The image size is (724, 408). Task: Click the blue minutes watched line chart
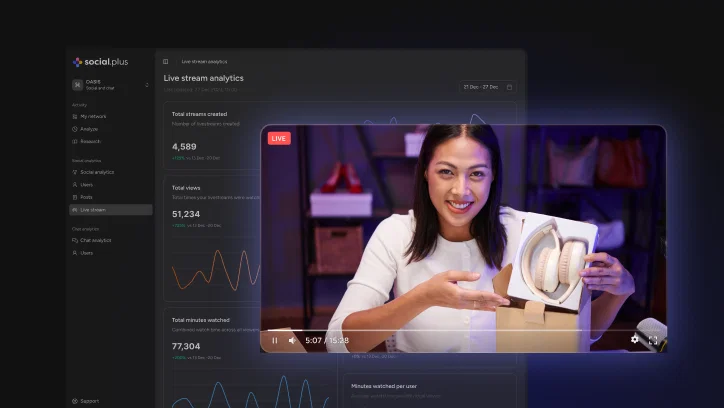252,392
